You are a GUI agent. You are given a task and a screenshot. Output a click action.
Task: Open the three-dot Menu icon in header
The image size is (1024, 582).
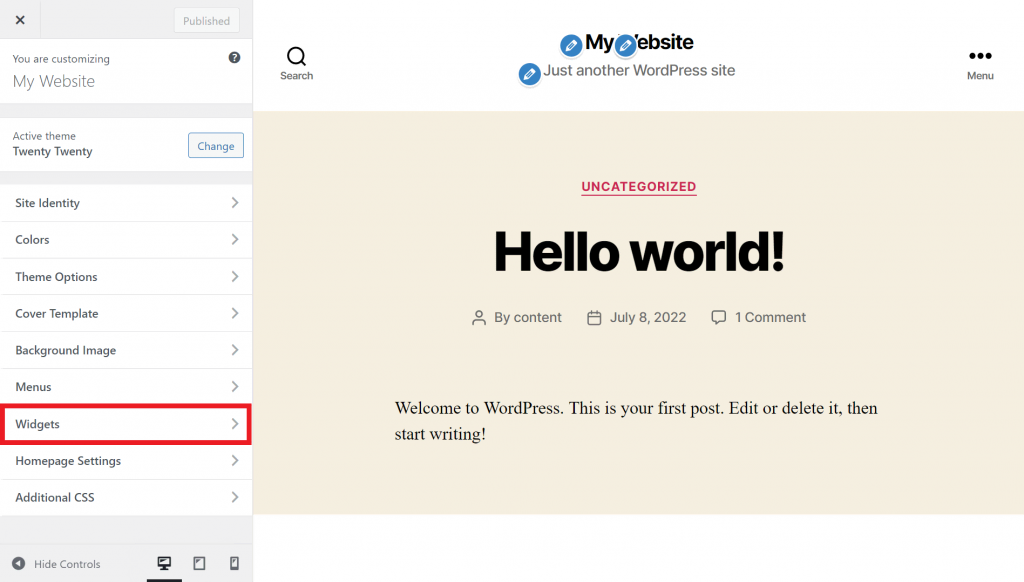[x=979, y=57]
